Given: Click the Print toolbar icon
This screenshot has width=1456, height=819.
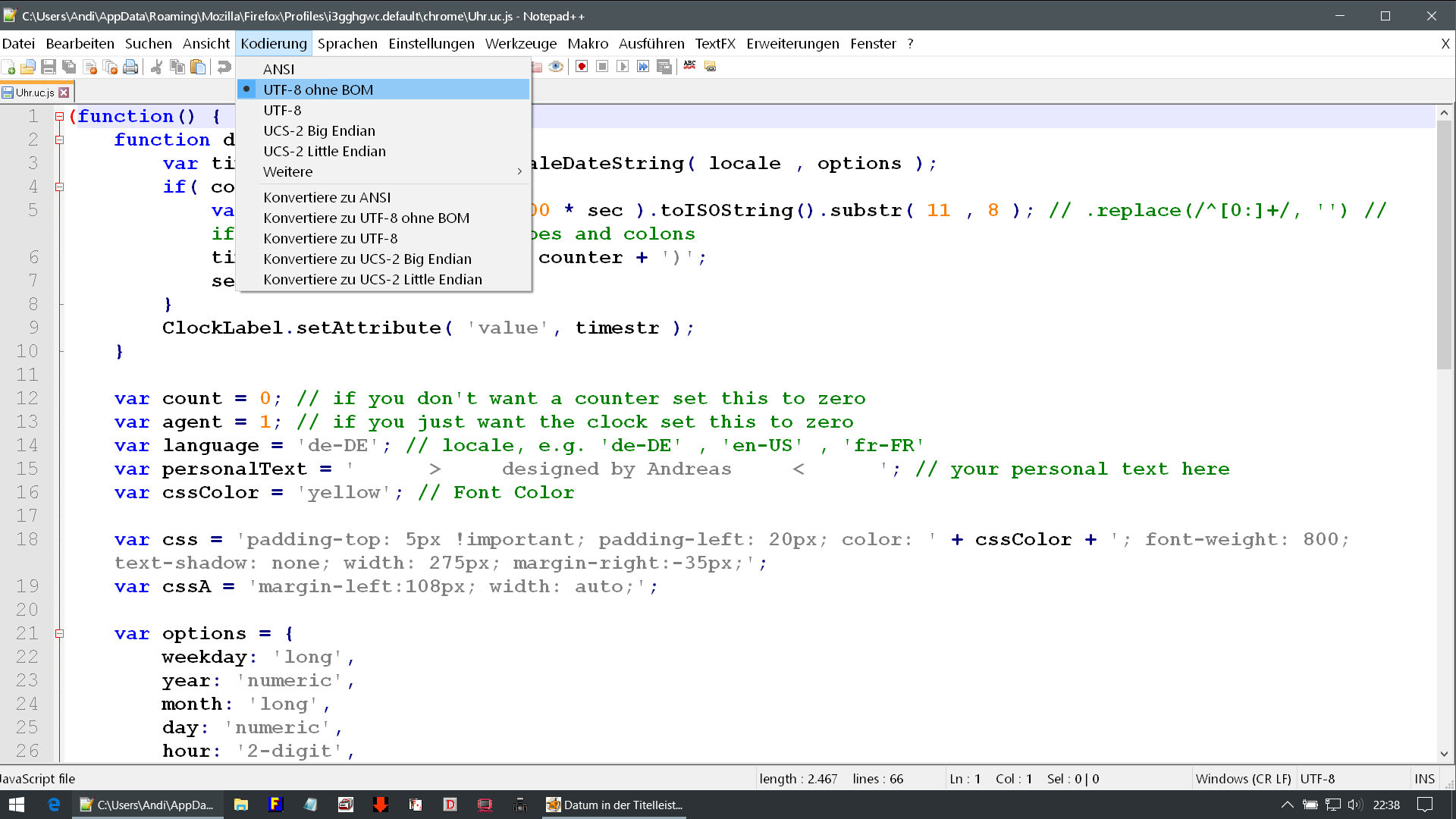Looking at the screenshot, I should click(x=130, y=67).
